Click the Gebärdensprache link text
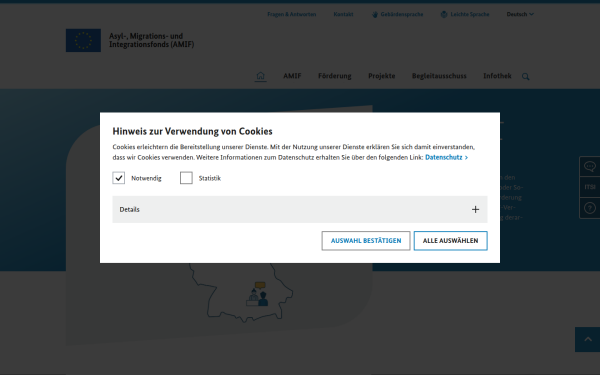600x375 pixels. (402, 14)
